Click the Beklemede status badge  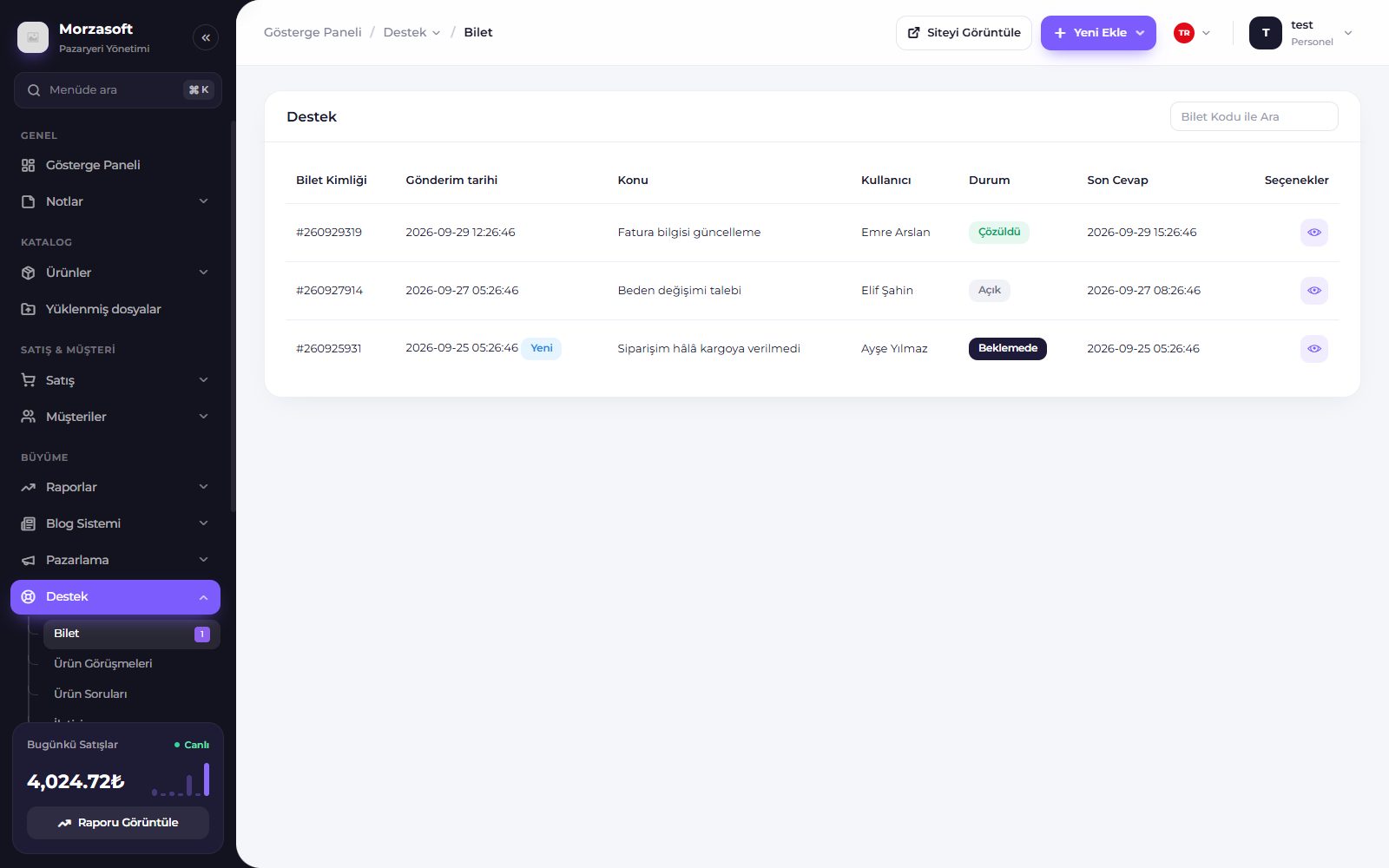click(x=1008, y=349)
